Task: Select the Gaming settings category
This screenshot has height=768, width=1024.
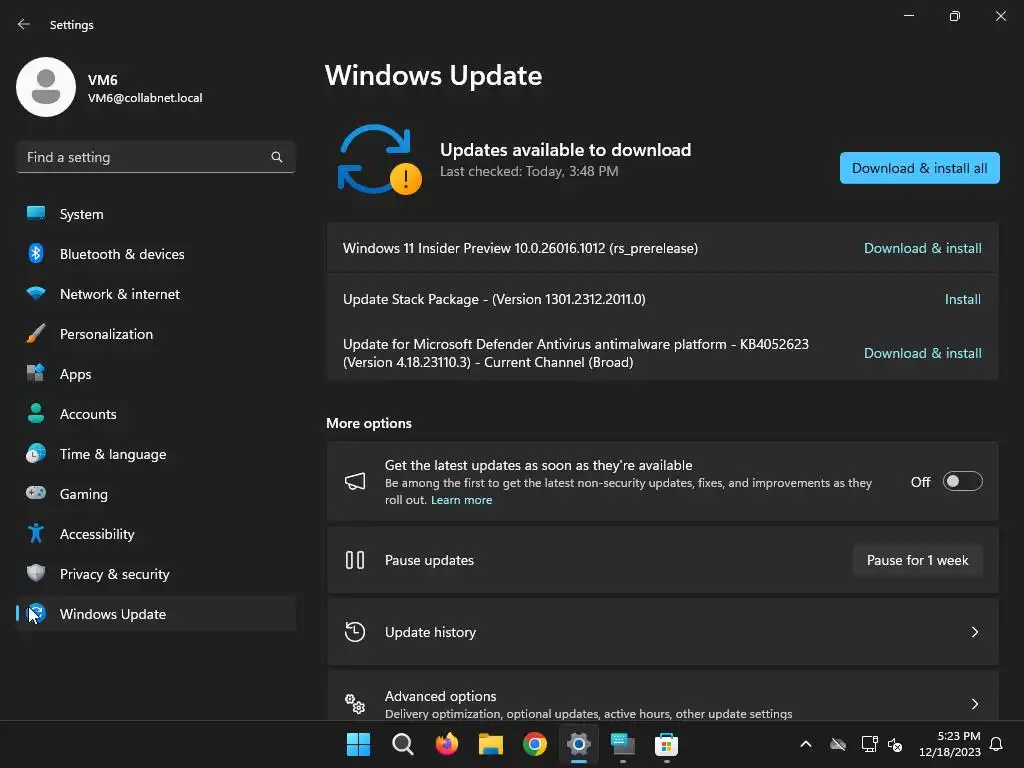Action: pyautogui.click(x=156, y=493)
